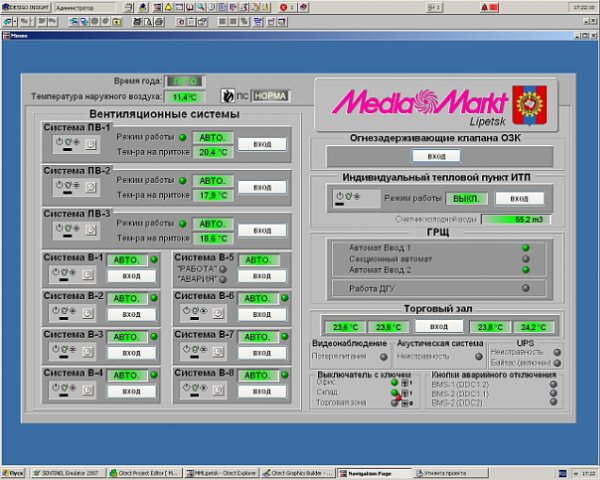Image resolution: width=600 pixels, height=480 pixels.
Task: Open the ВЫКЛ. mode selector in ИТП
Action: click(467, 198)
